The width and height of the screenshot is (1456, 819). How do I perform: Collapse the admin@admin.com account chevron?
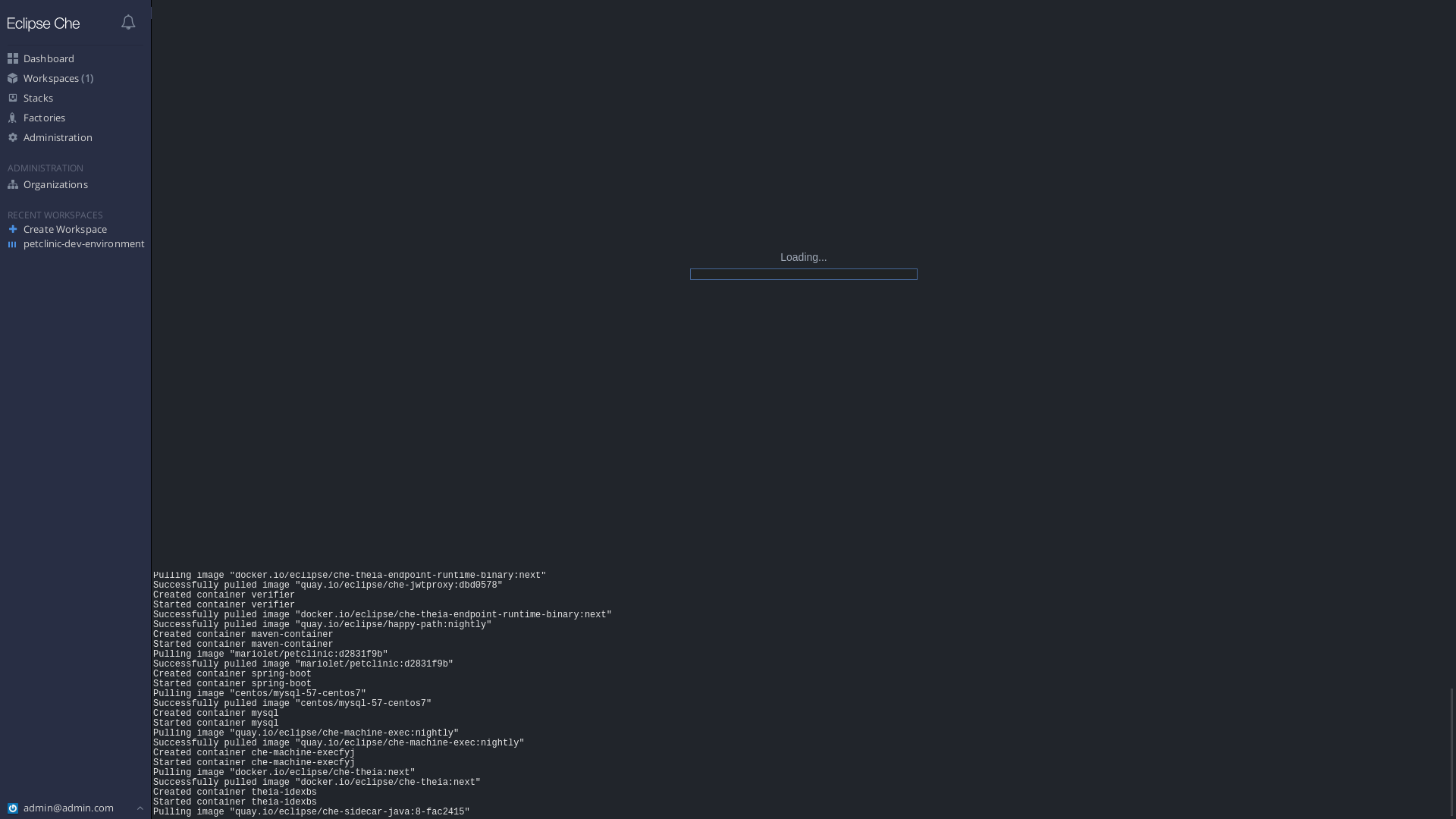pyautogui.click(x=140, y=808)
